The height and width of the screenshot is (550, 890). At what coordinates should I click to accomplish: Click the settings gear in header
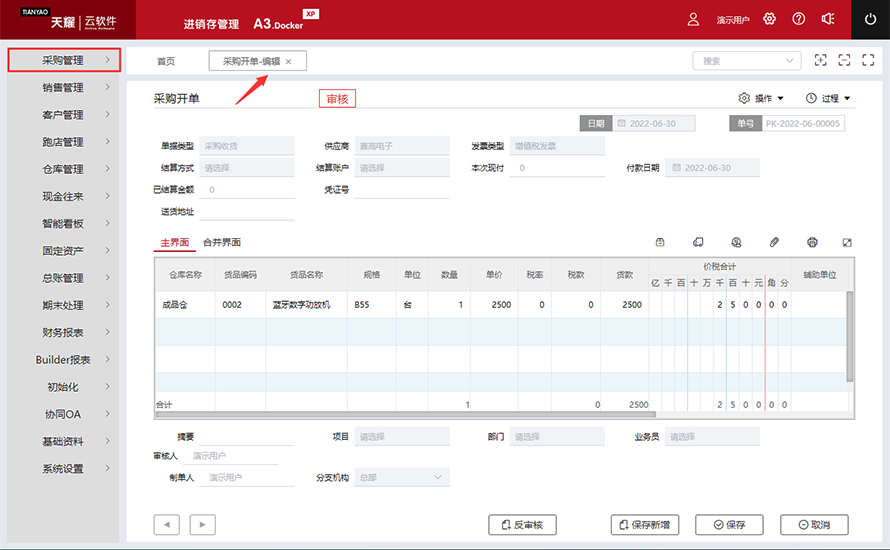(769, 19)
